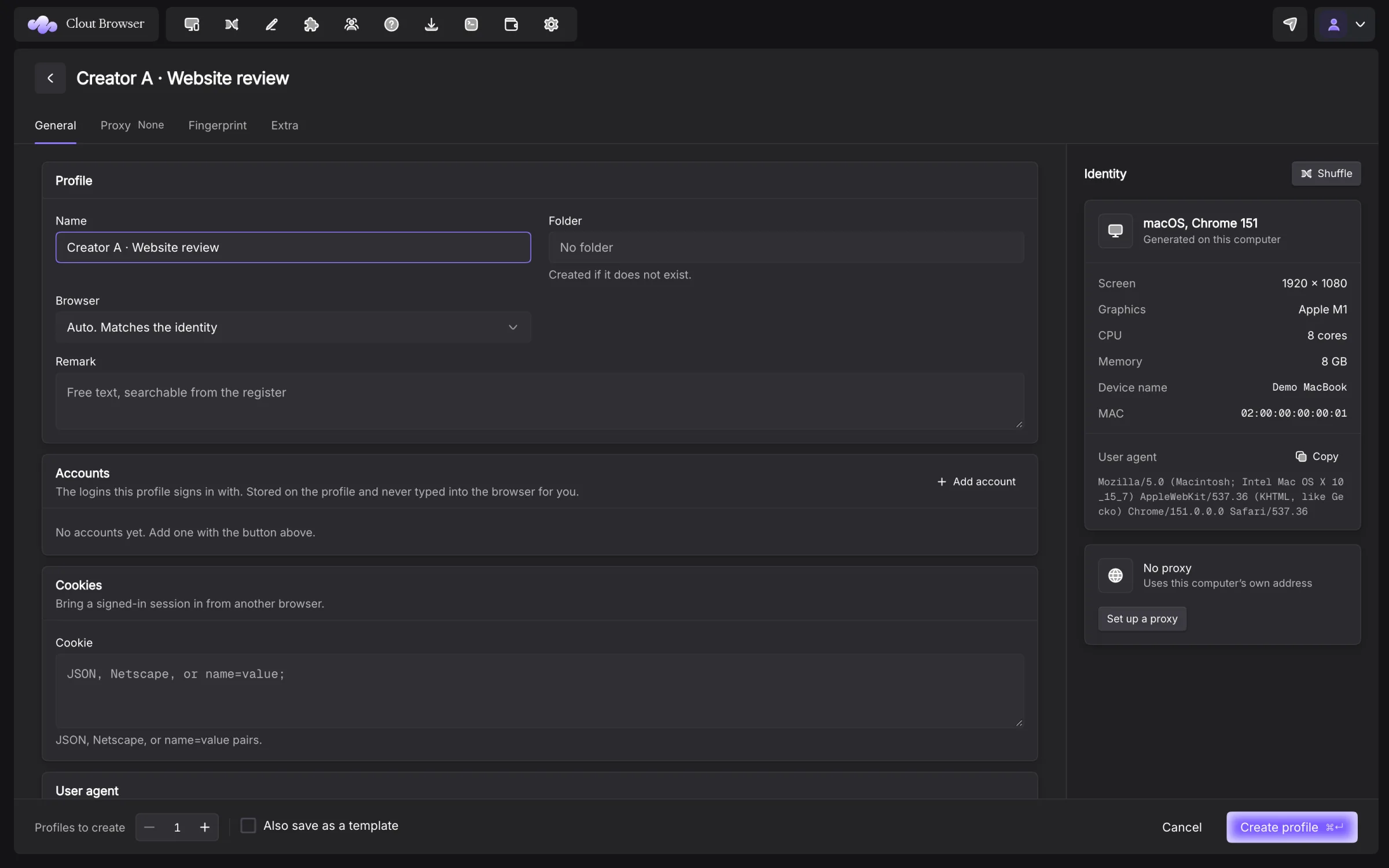Click the globe icon beside No proxy
1389x868 pixels.
coord(1115,575)
